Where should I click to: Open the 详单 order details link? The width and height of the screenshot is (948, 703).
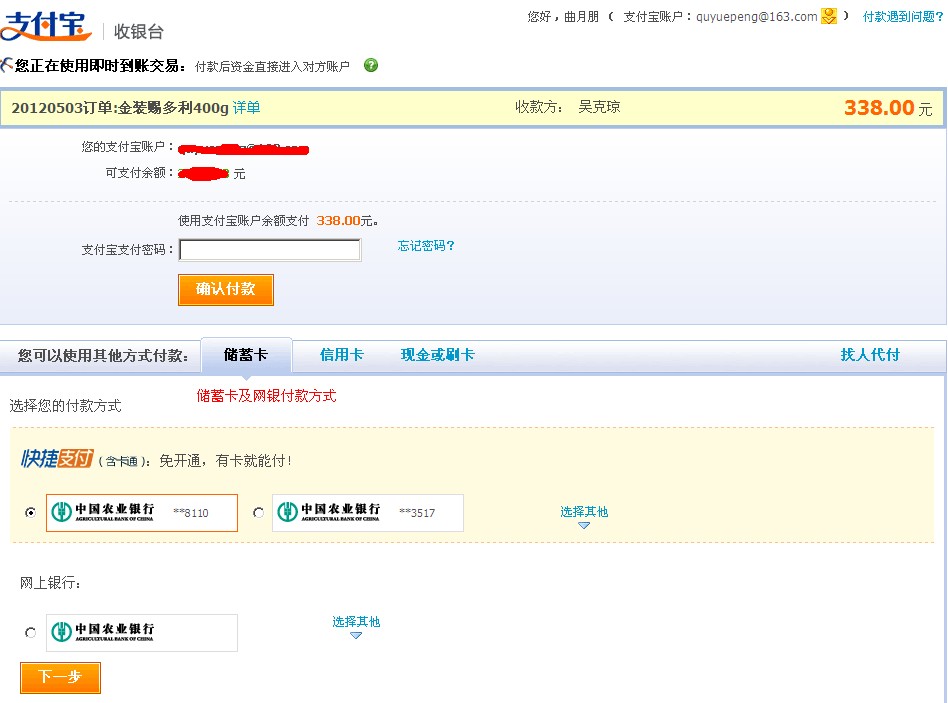point(246,108)
